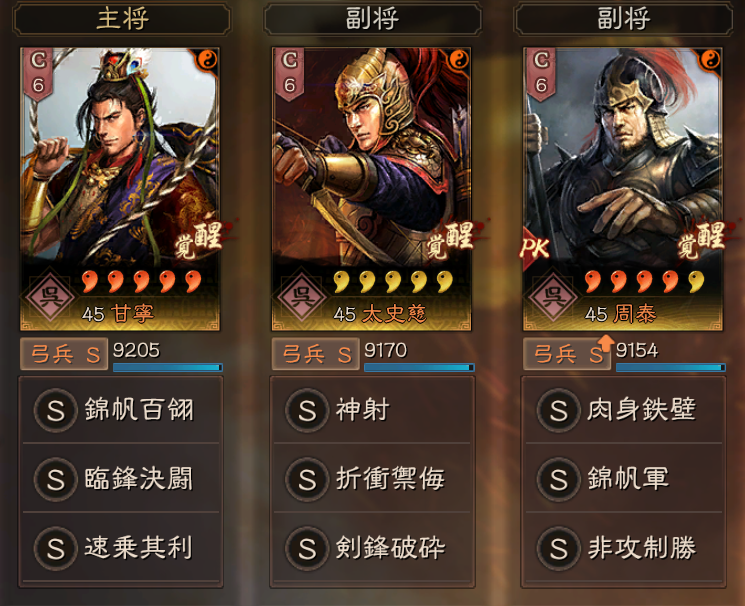Click the yin-yang icon on 甘寧 card
Screen dimensions: 745x606
(x=208, y=60)
